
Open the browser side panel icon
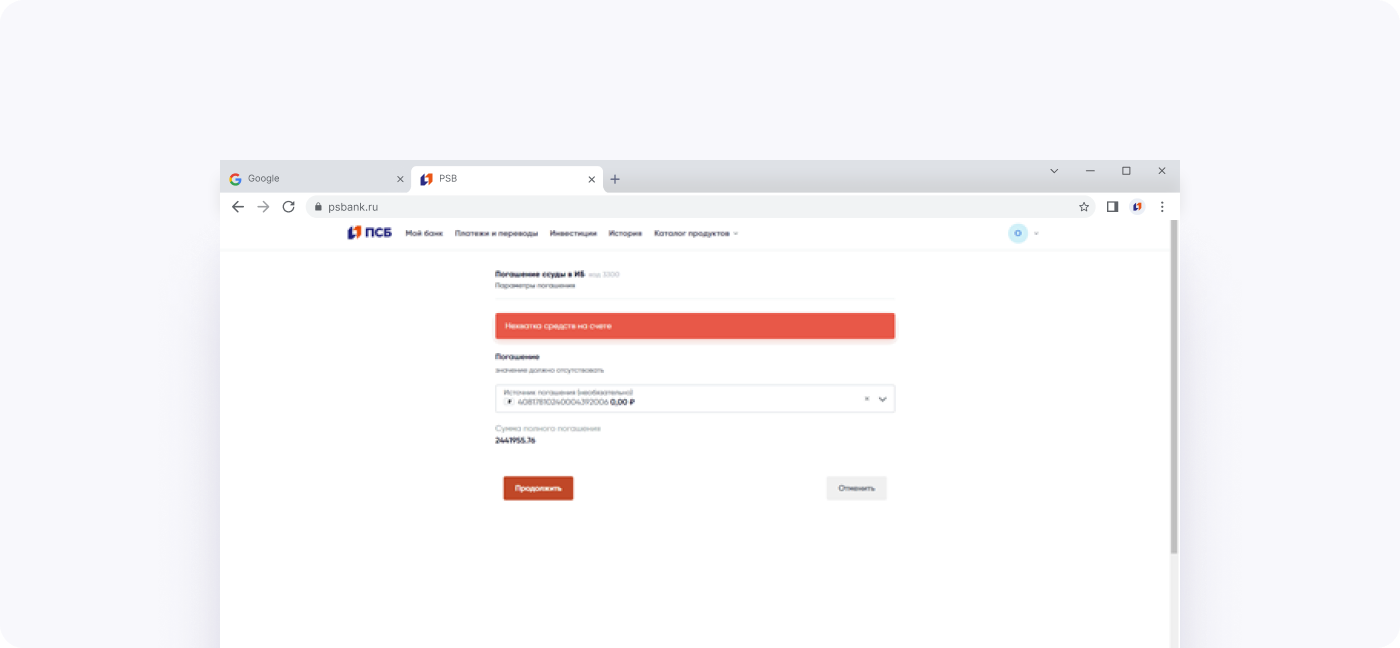(1112, 207)
